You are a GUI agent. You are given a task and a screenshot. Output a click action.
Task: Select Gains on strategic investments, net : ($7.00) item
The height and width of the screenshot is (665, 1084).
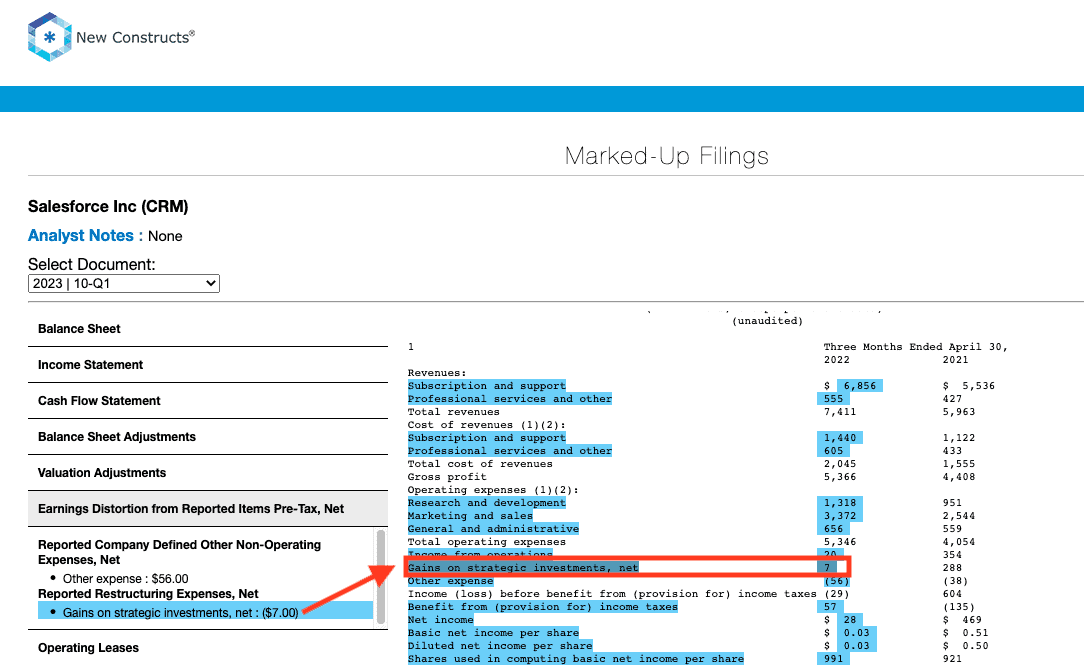pos(205,611)
